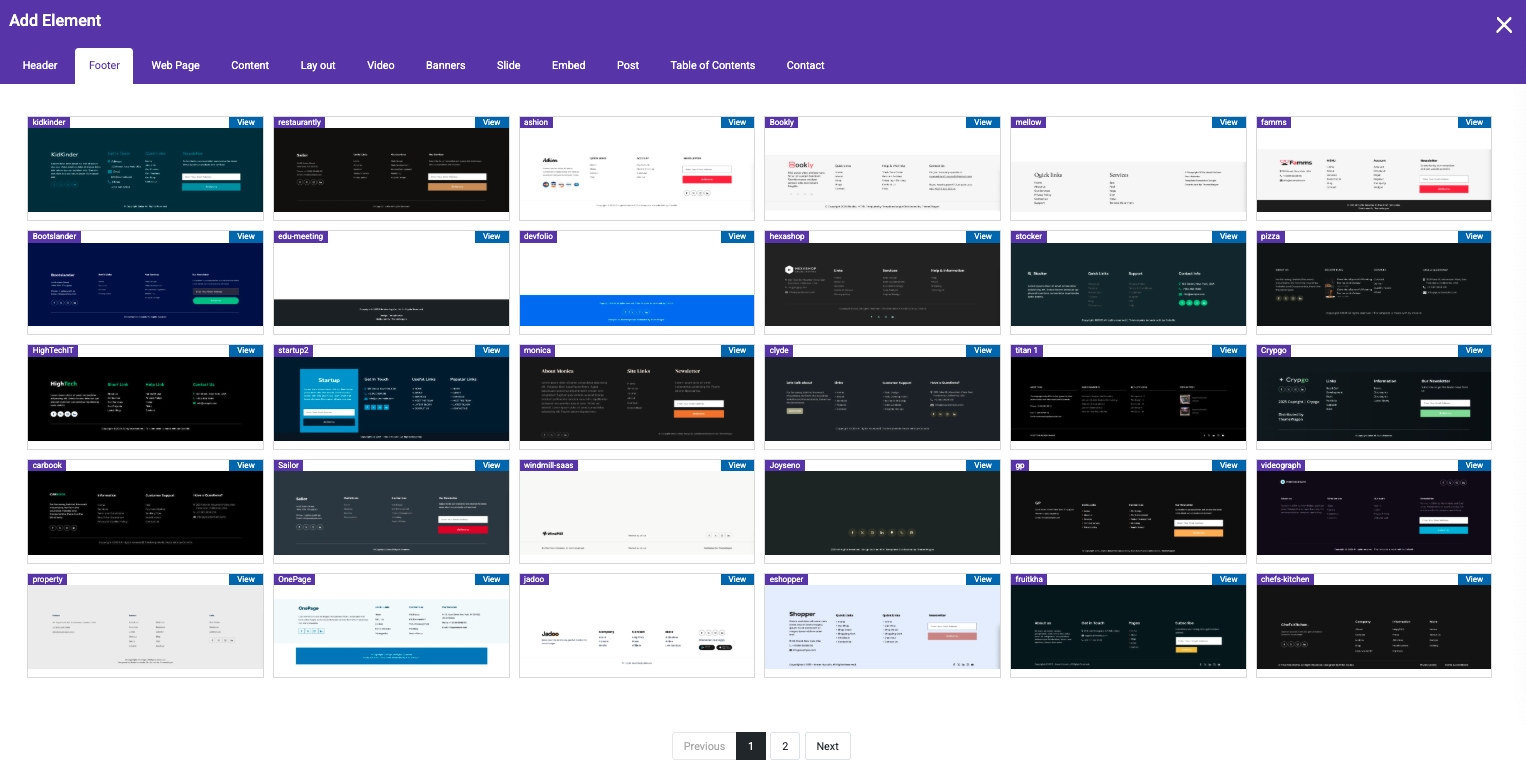Select the OnePage footer thumbnail
This screenshot has width=1526, height=777.
[391, 627]
